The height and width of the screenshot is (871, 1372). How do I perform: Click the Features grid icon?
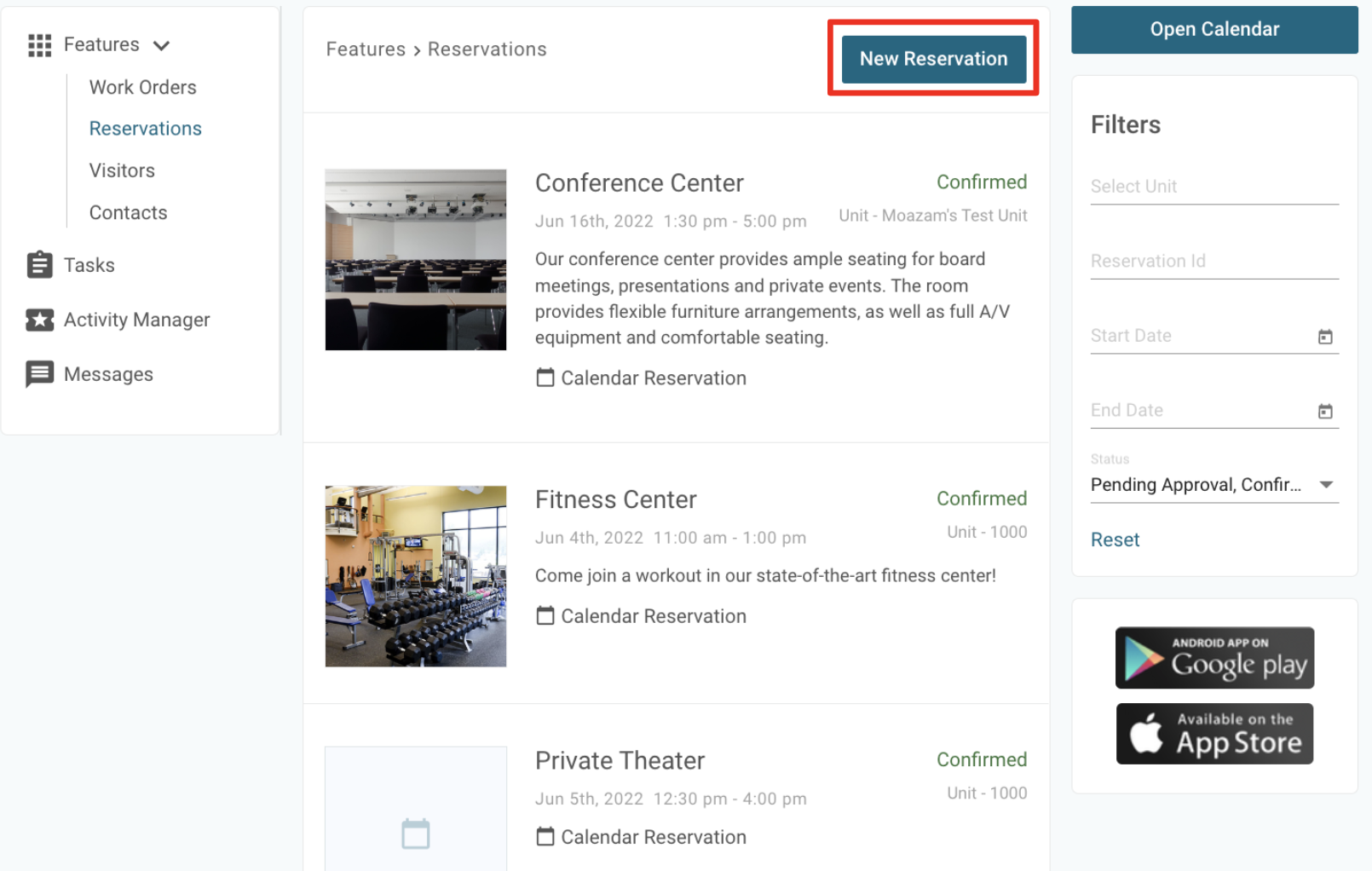point(39,45)
